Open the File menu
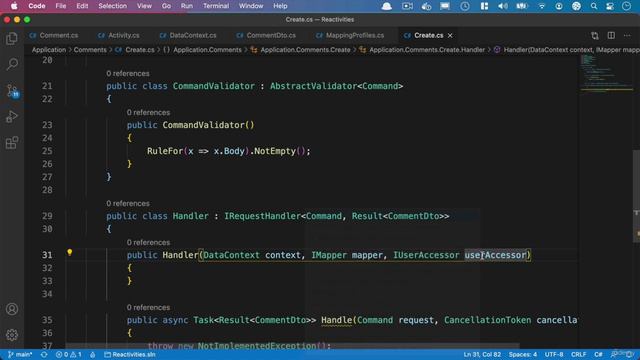The height and width of the screenshot is (360, 640). [x=61, y=6]
